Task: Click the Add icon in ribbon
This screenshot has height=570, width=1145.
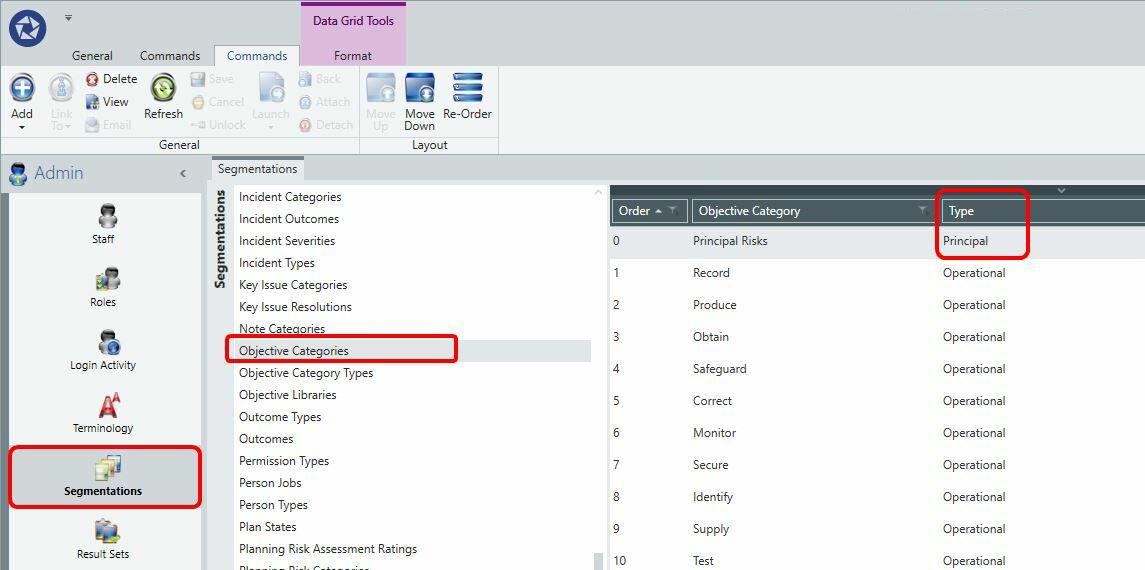Action: click(x=22, y=88)
